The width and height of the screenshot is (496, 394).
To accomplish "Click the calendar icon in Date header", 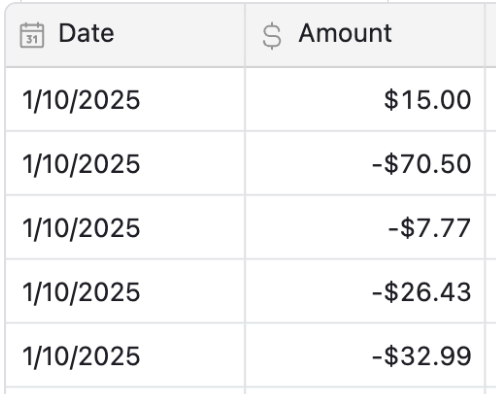I will pyautogui.click(x=32, y=35).
